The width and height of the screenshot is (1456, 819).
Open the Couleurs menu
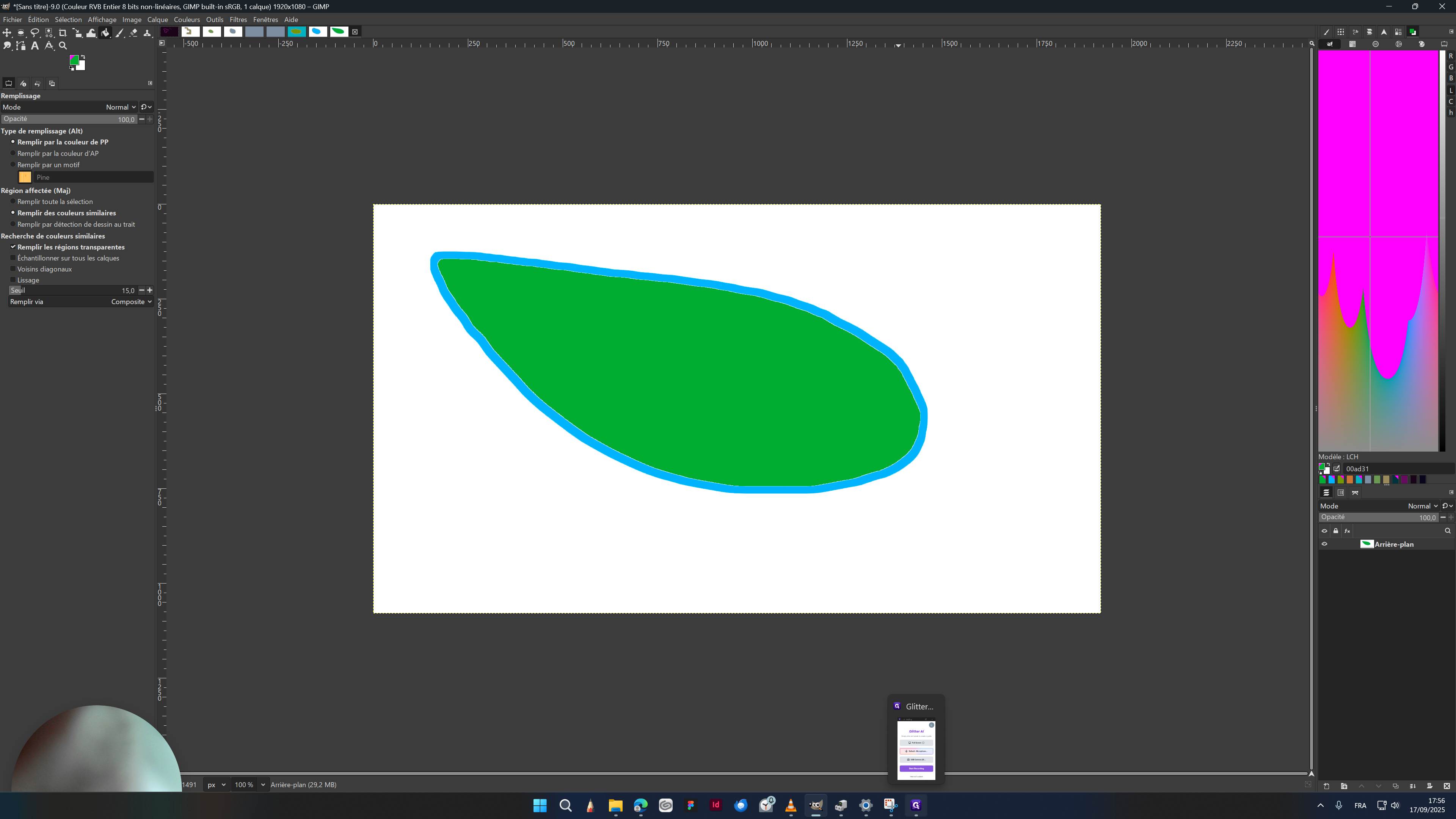click(187, 19)
